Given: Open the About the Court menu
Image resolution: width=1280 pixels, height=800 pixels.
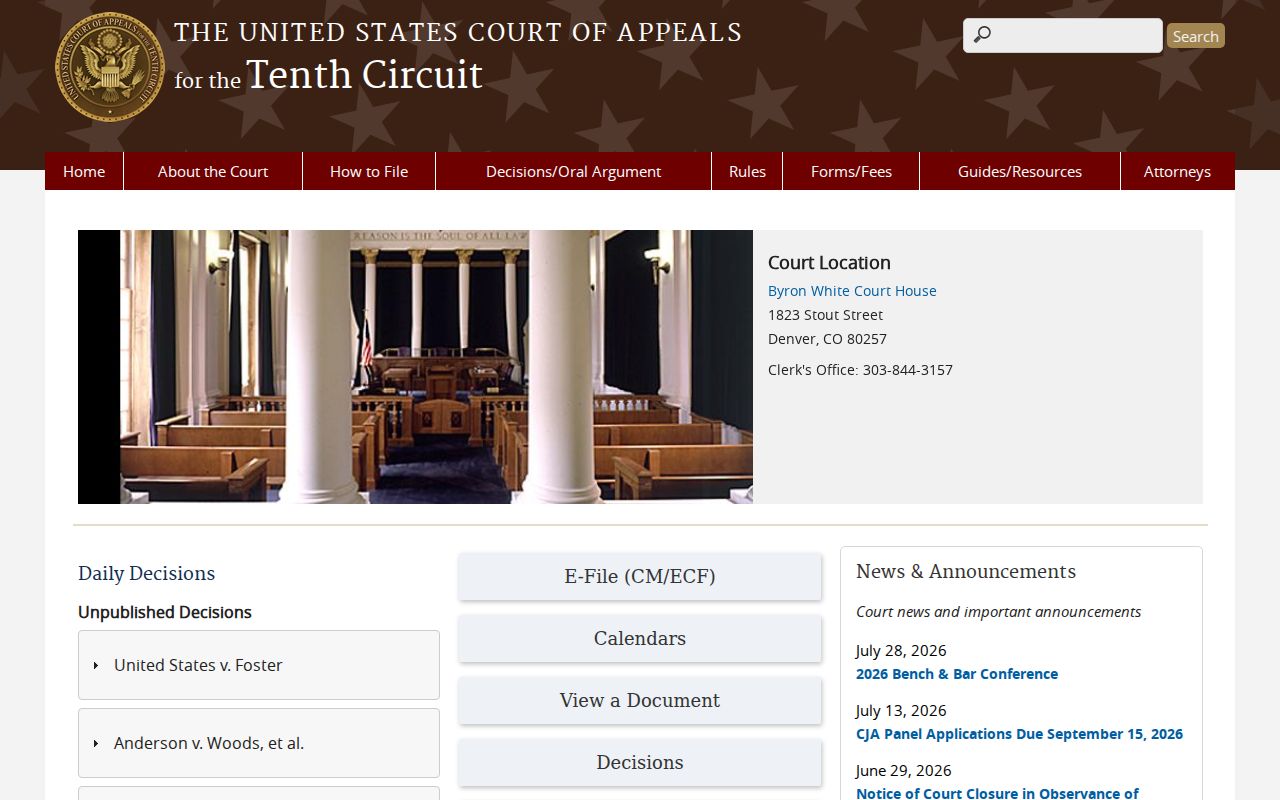Looking at the screenshot, I should point(213,171).
